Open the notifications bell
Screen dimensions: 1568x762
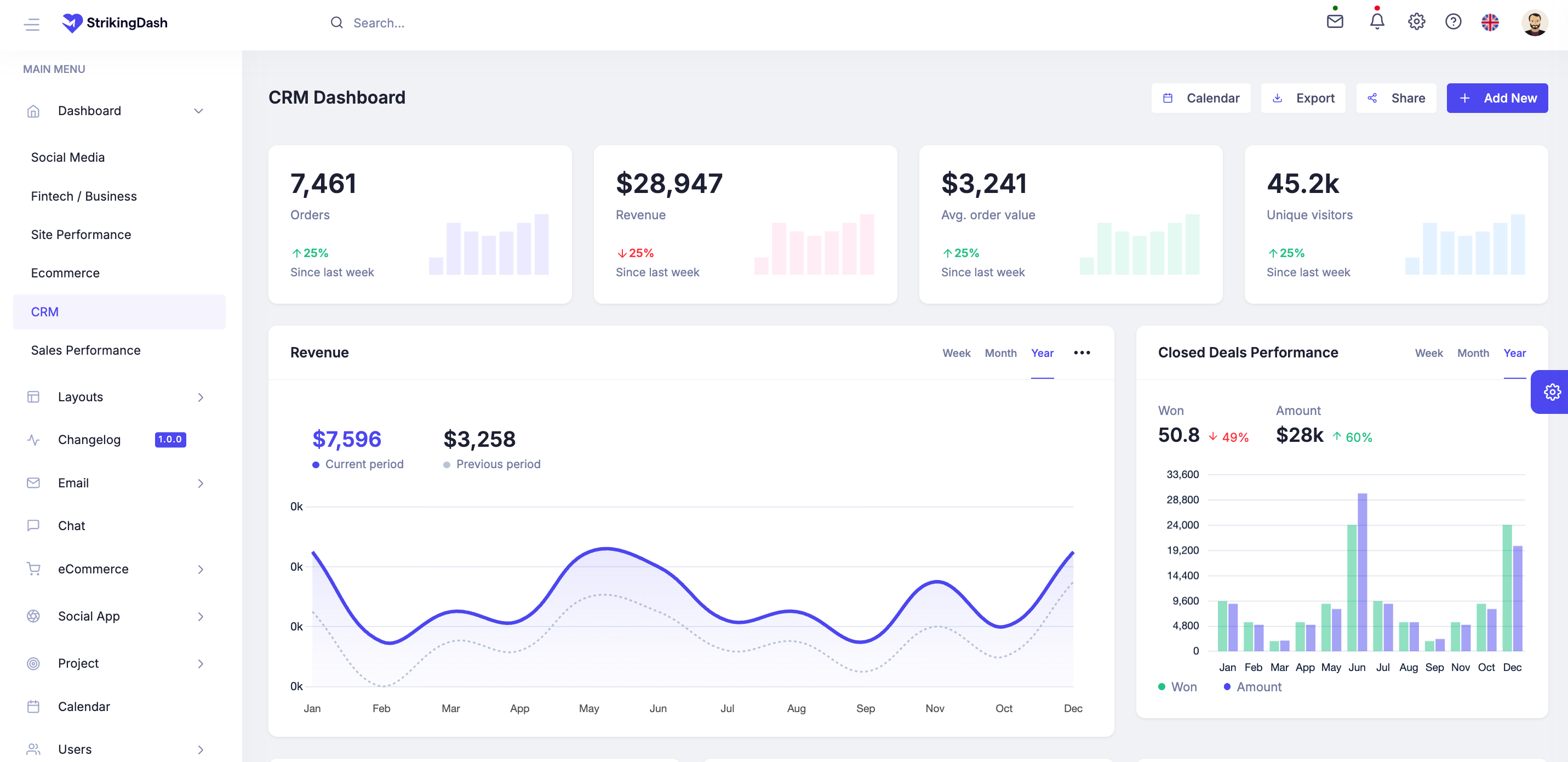pos(1376,22)
